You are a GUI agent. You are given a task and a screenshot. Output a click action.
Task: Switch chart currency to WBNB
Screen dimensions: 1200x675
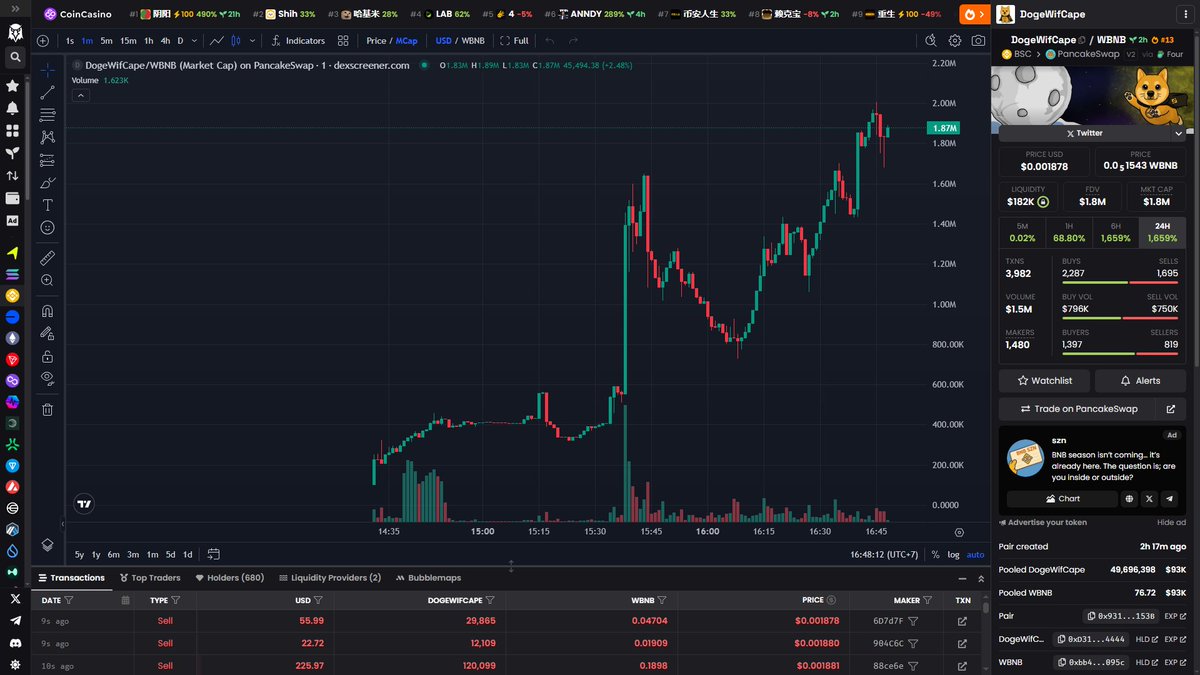point(472,41)
